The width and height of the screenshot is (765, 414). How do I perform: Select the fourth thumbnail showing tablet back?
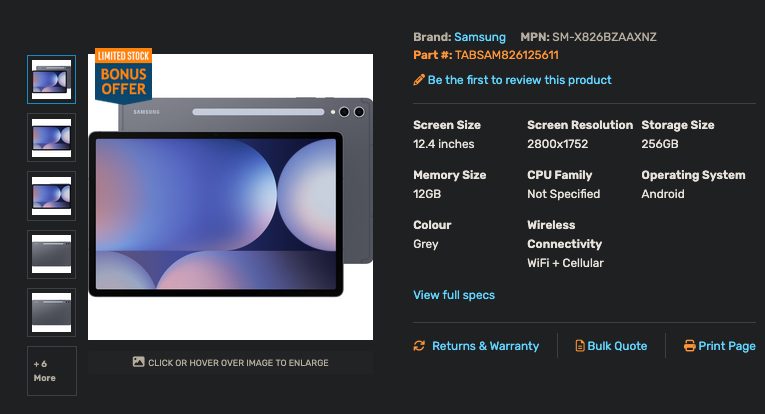click(x=51, y=254)
